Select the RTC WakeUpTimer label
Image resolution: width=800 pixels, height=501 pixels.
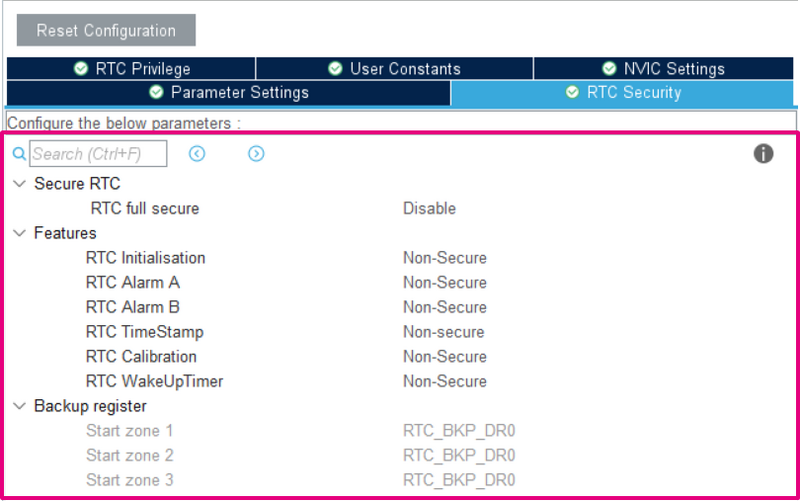coord(154,381)
